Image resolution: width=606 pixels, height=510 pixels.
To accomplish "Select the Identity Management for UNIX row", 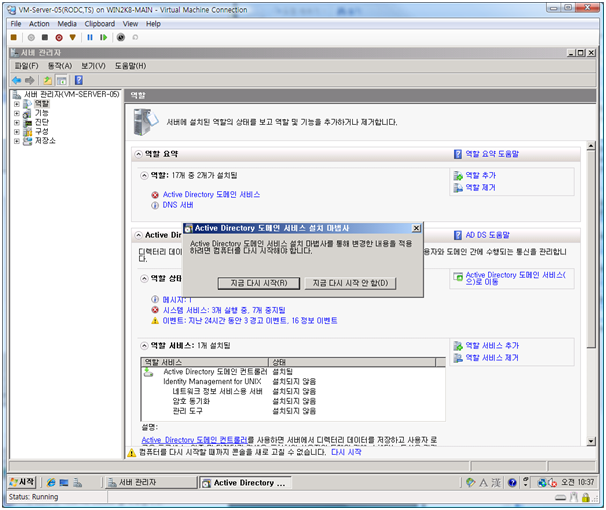I will click(293, 382).
